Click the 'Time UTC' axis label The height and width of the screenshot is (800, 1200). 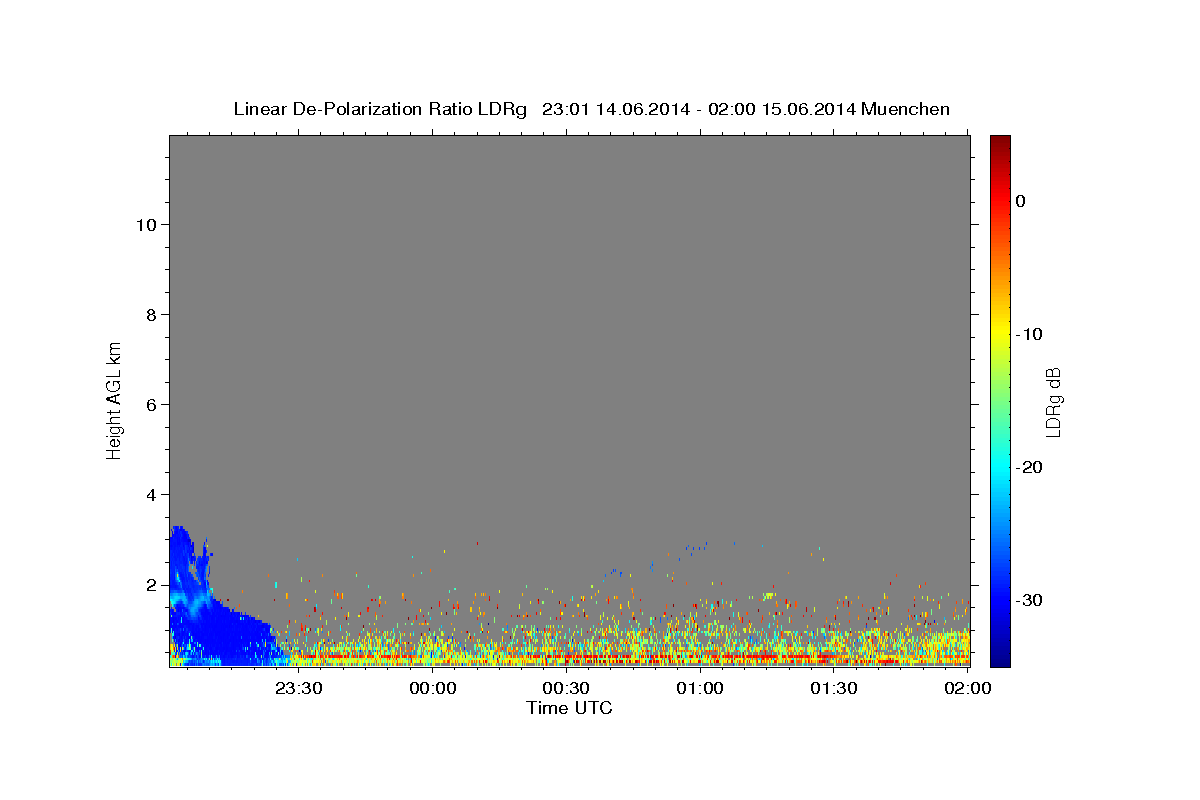[569, 708]
